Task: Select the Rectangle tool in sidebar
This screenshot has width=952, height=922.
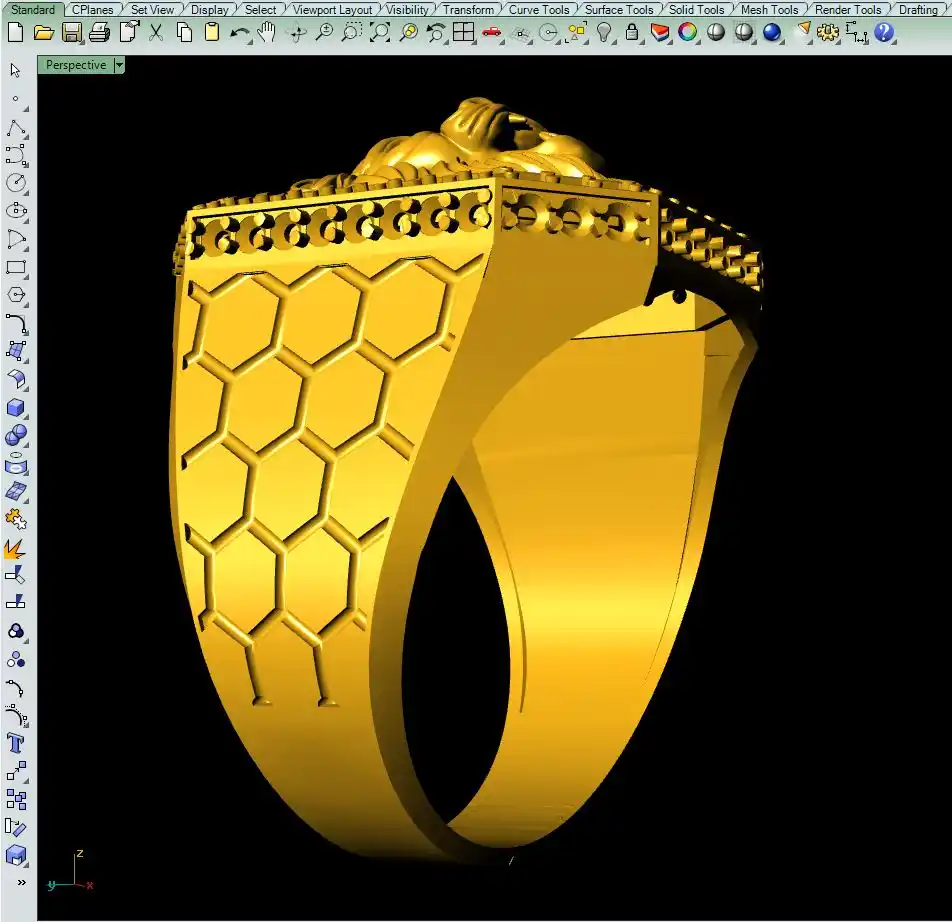Action: (x=16, y=267)
